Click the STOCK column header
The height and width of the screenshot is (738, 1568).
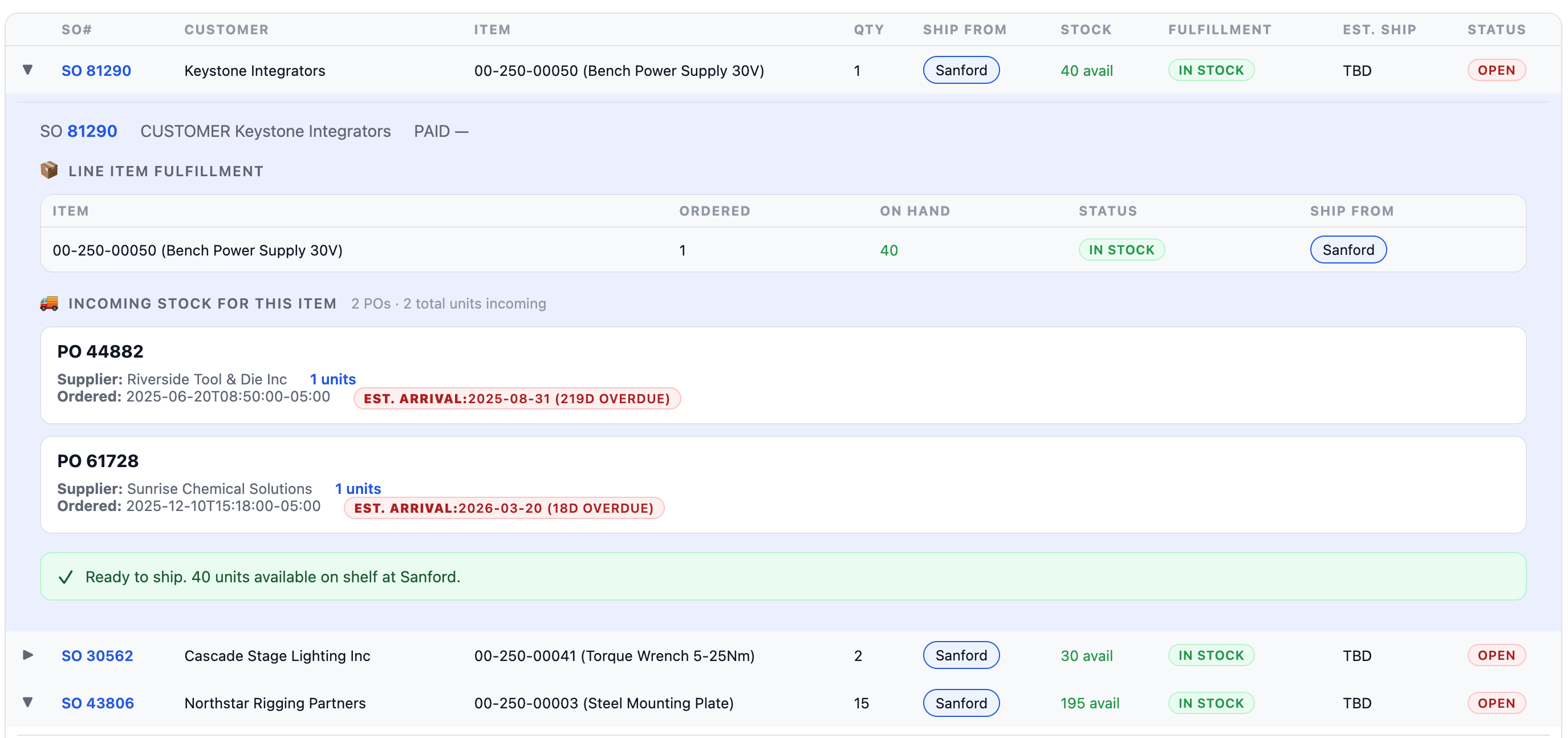1086,30
